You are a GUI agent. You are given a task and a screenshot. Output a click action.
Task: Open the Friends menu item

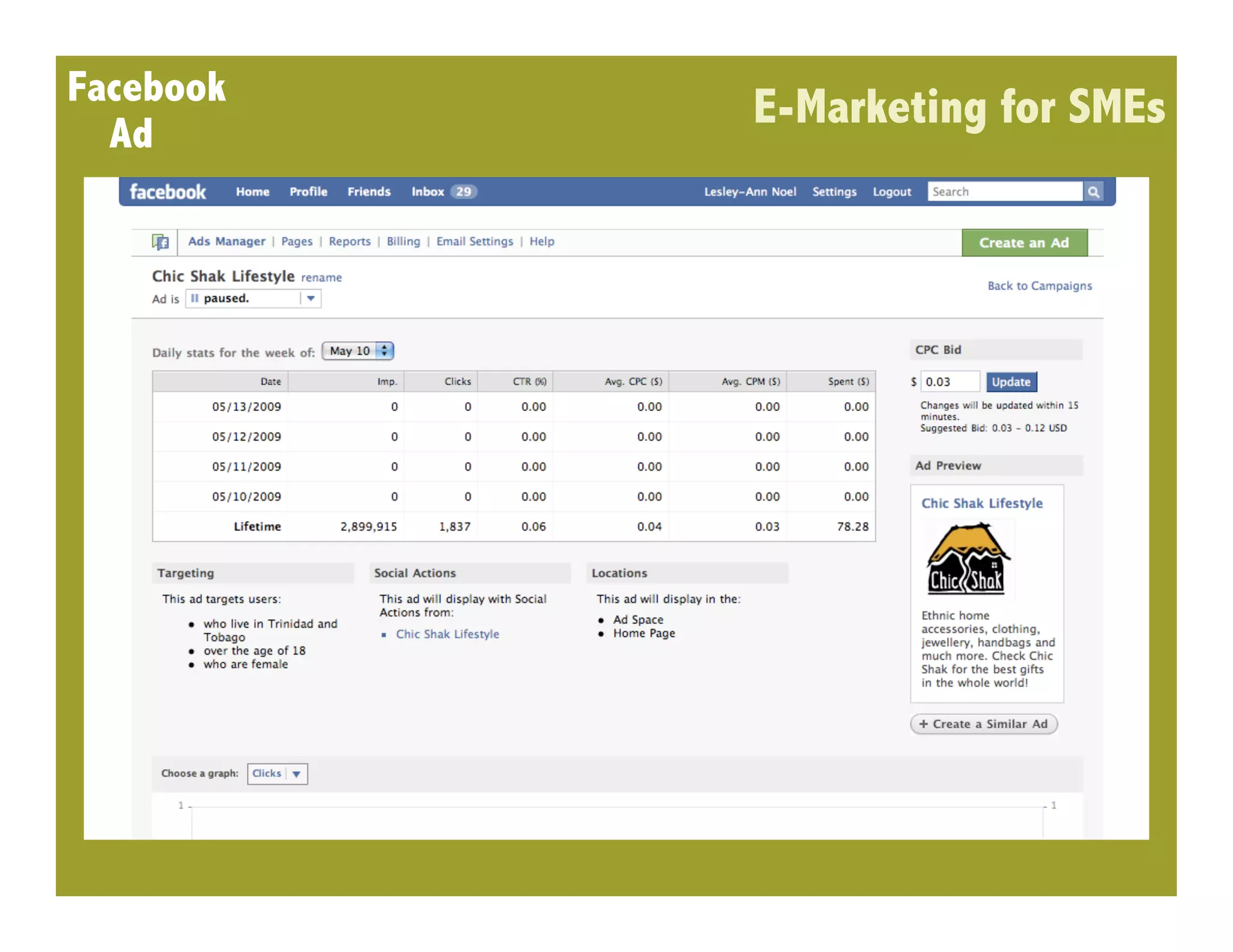click(368, 192)
